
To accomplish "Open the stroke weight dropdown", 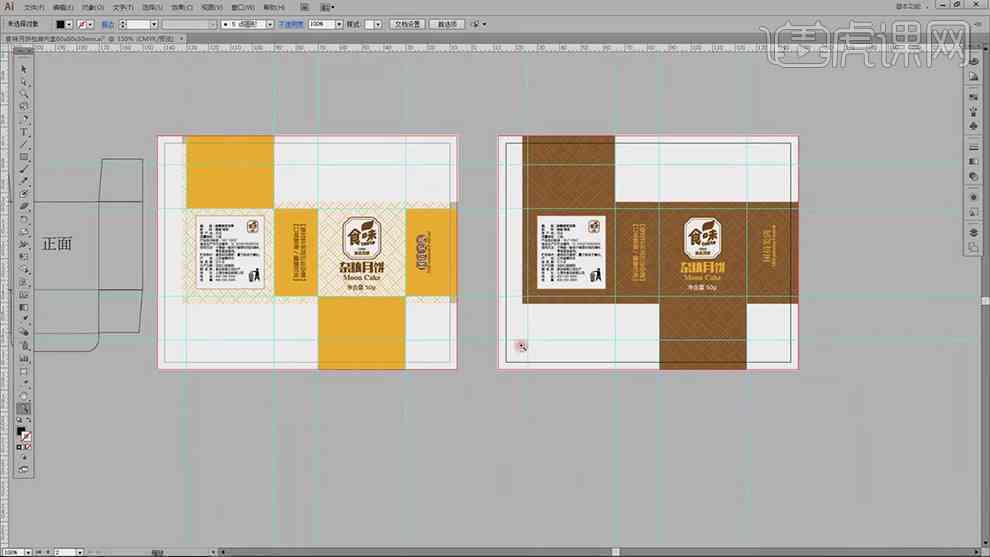I will (x=153, y=24).
